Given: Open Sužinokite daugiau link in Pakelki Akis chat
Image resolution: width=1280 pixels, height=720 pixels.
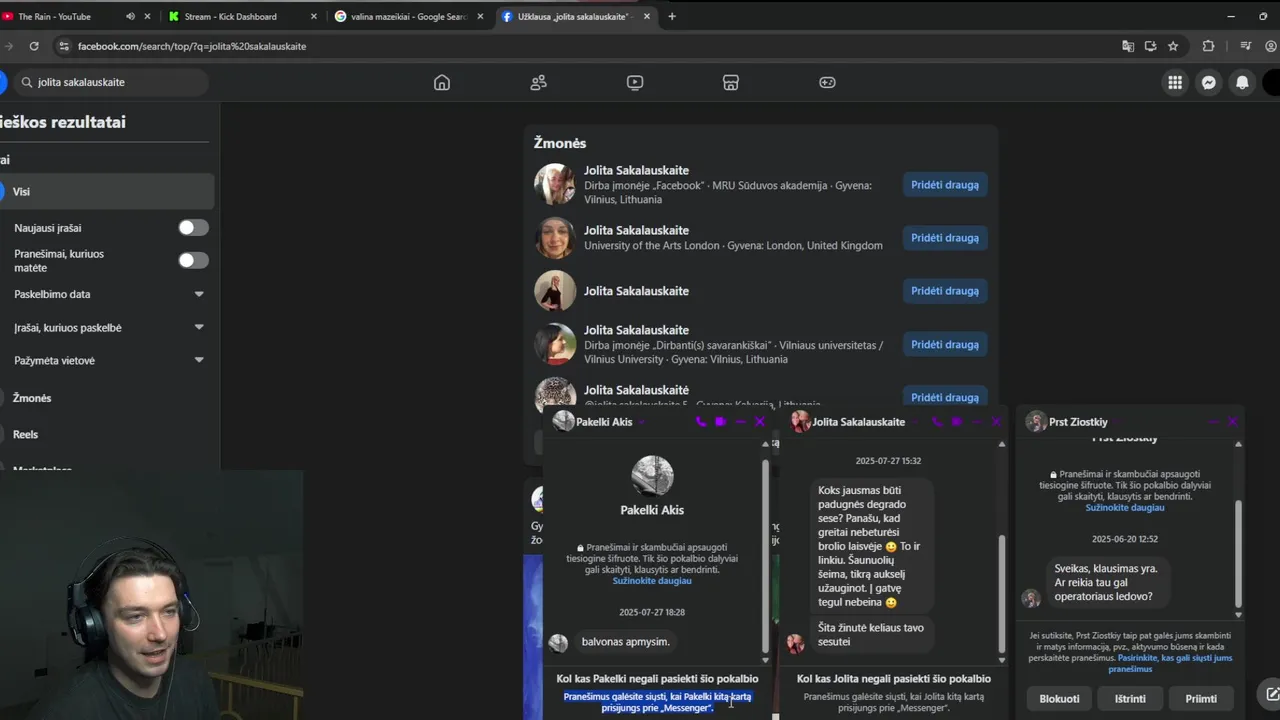Looking at the screenshot, I should pyautogui.click(x=652, y=581).
